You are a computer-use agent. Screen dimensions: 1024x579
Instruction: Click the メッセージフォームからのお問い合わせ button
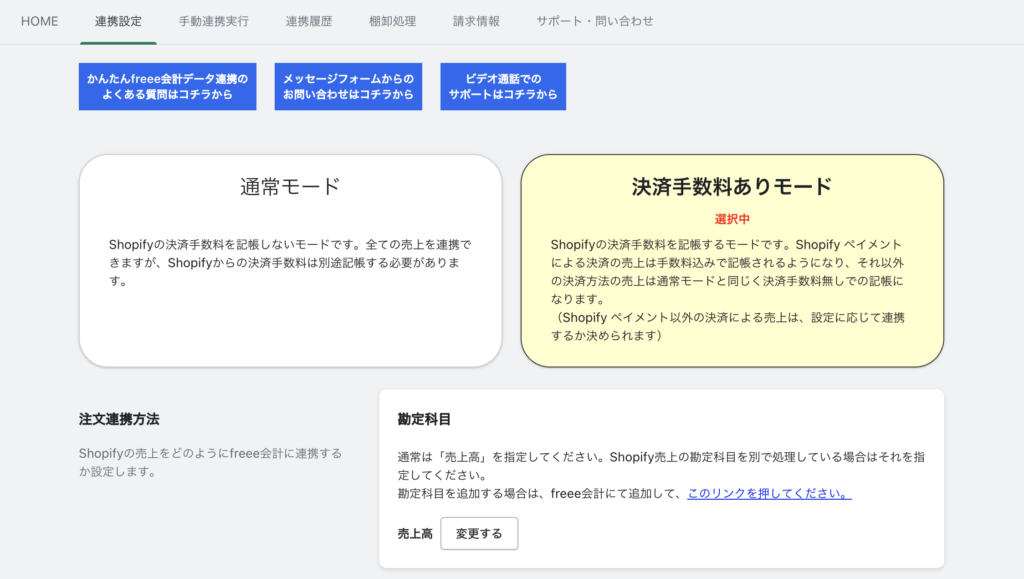pos(348,86)
